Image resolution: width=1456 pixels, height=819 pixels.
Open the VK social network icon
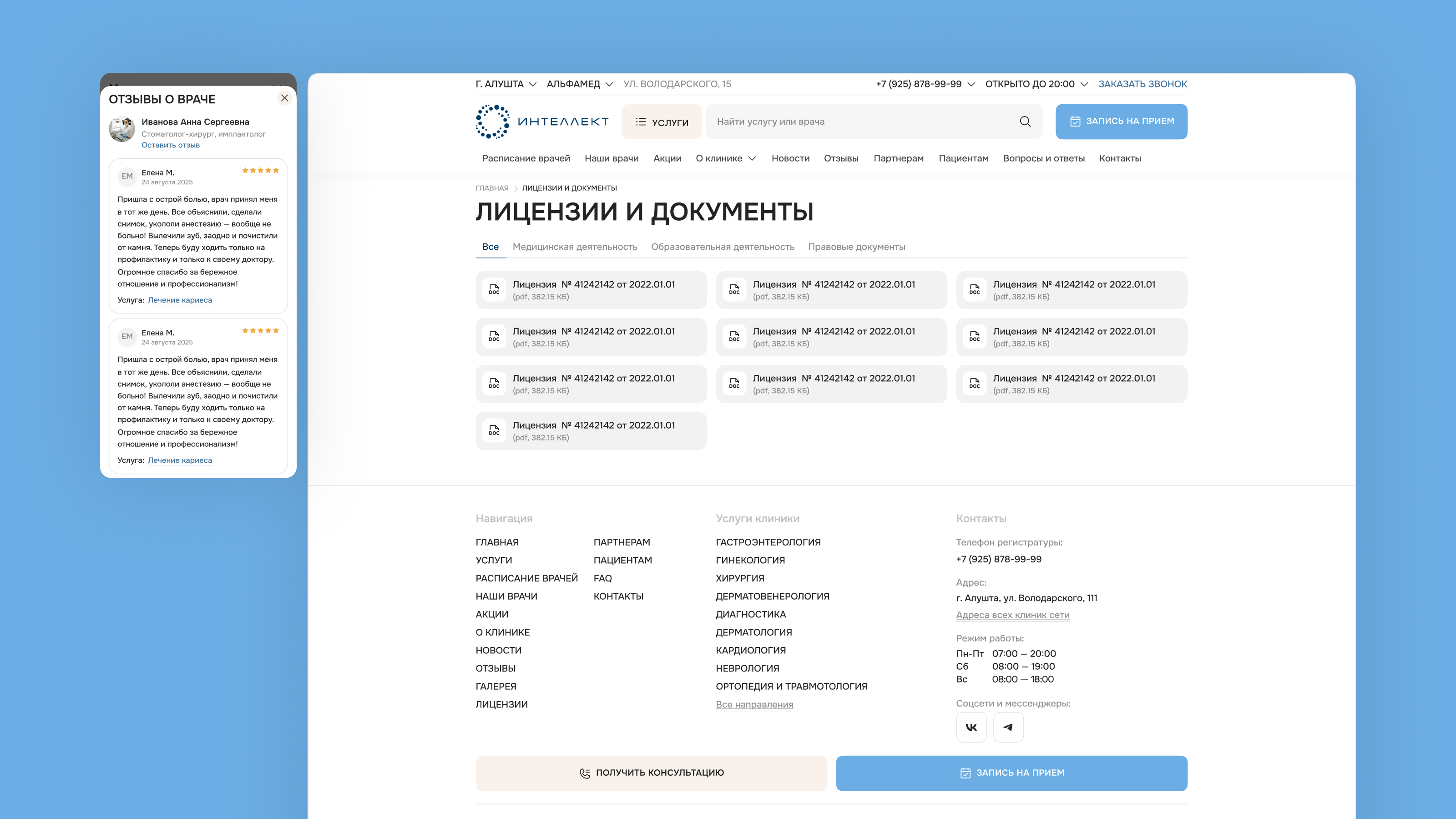tap(971, 727)
